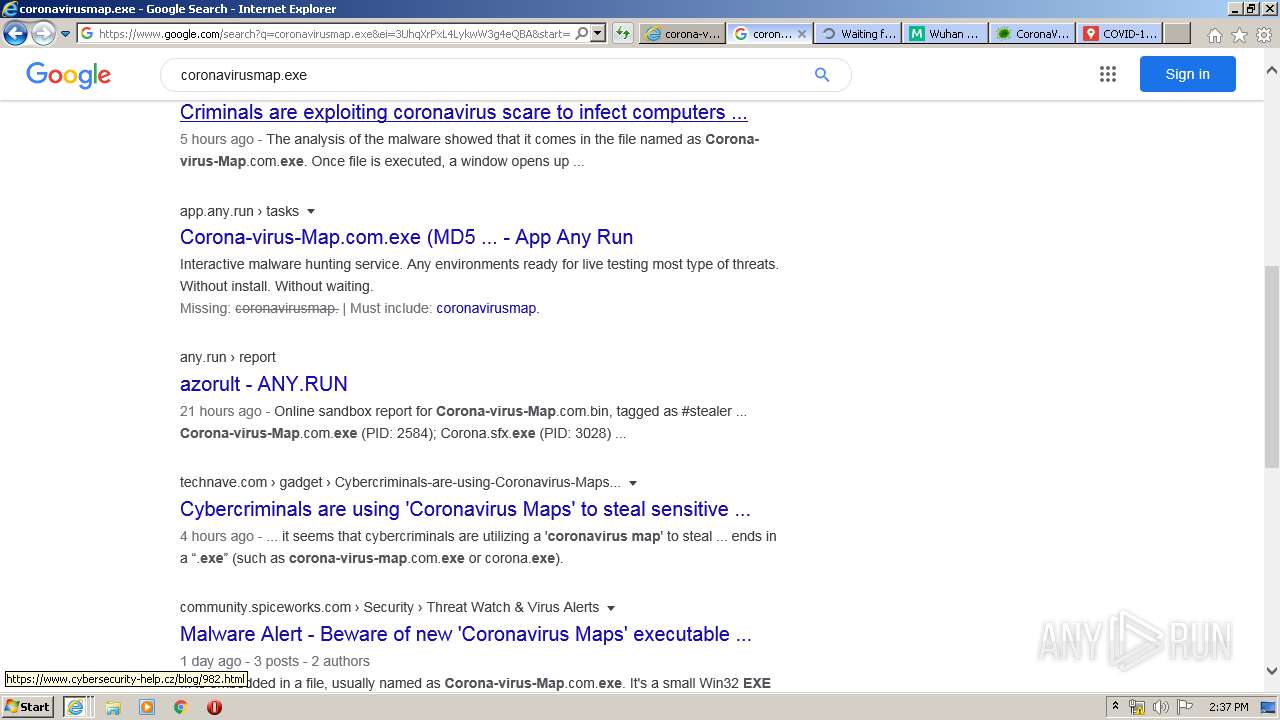Click the volume speaker tray icon
Screen dimensions: 1280x720
tap(1161, 707)
